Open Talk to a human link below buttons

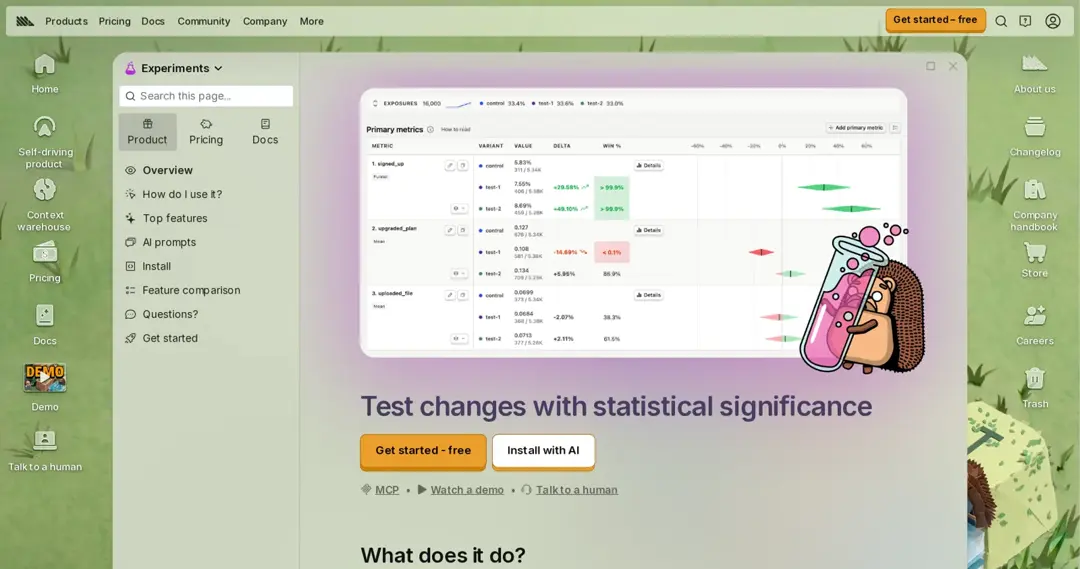pos(577,490)
